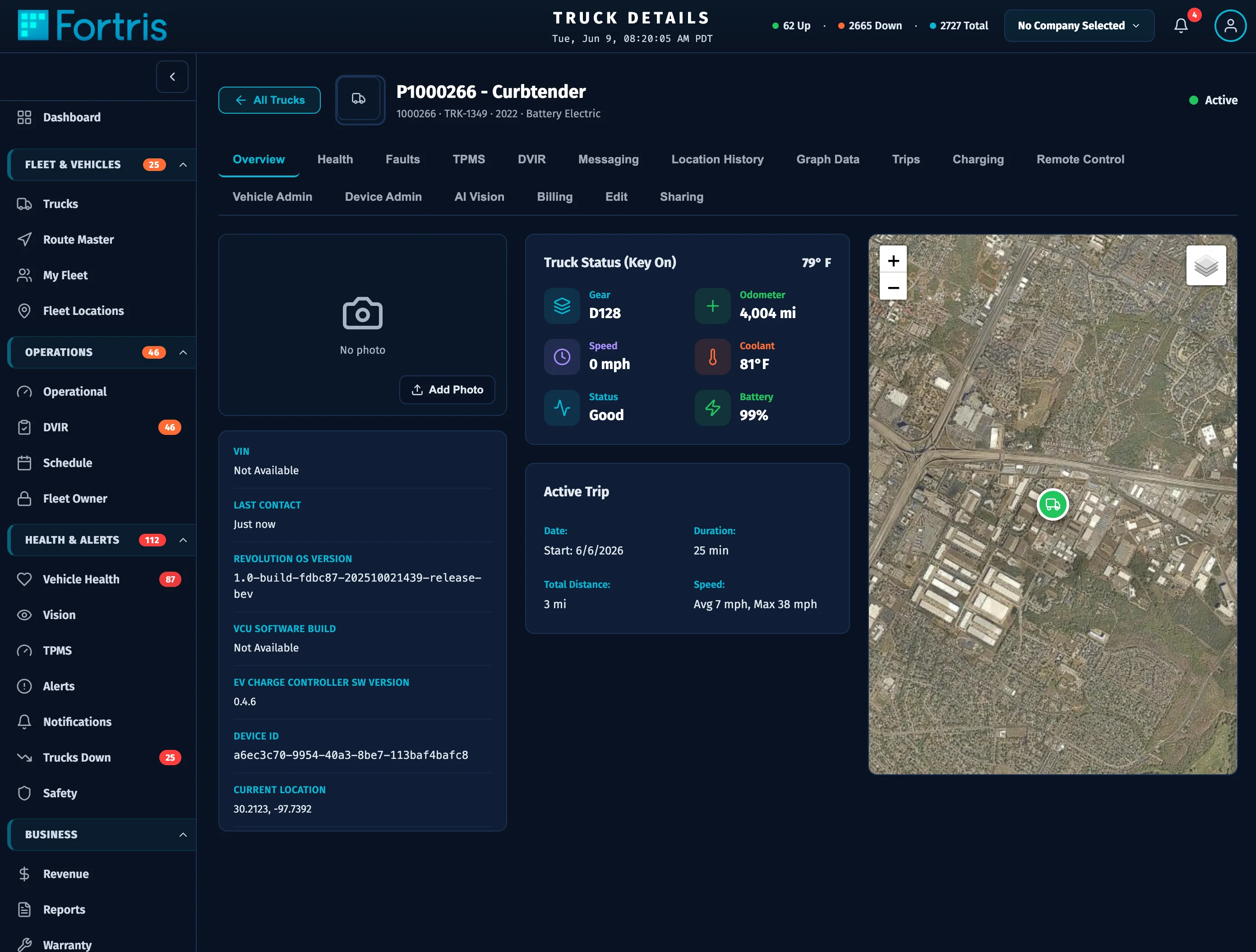The height and width of the screenshot is (952, 1256).
Task: Click the green truck marker on map
Action: point(1053,504)
